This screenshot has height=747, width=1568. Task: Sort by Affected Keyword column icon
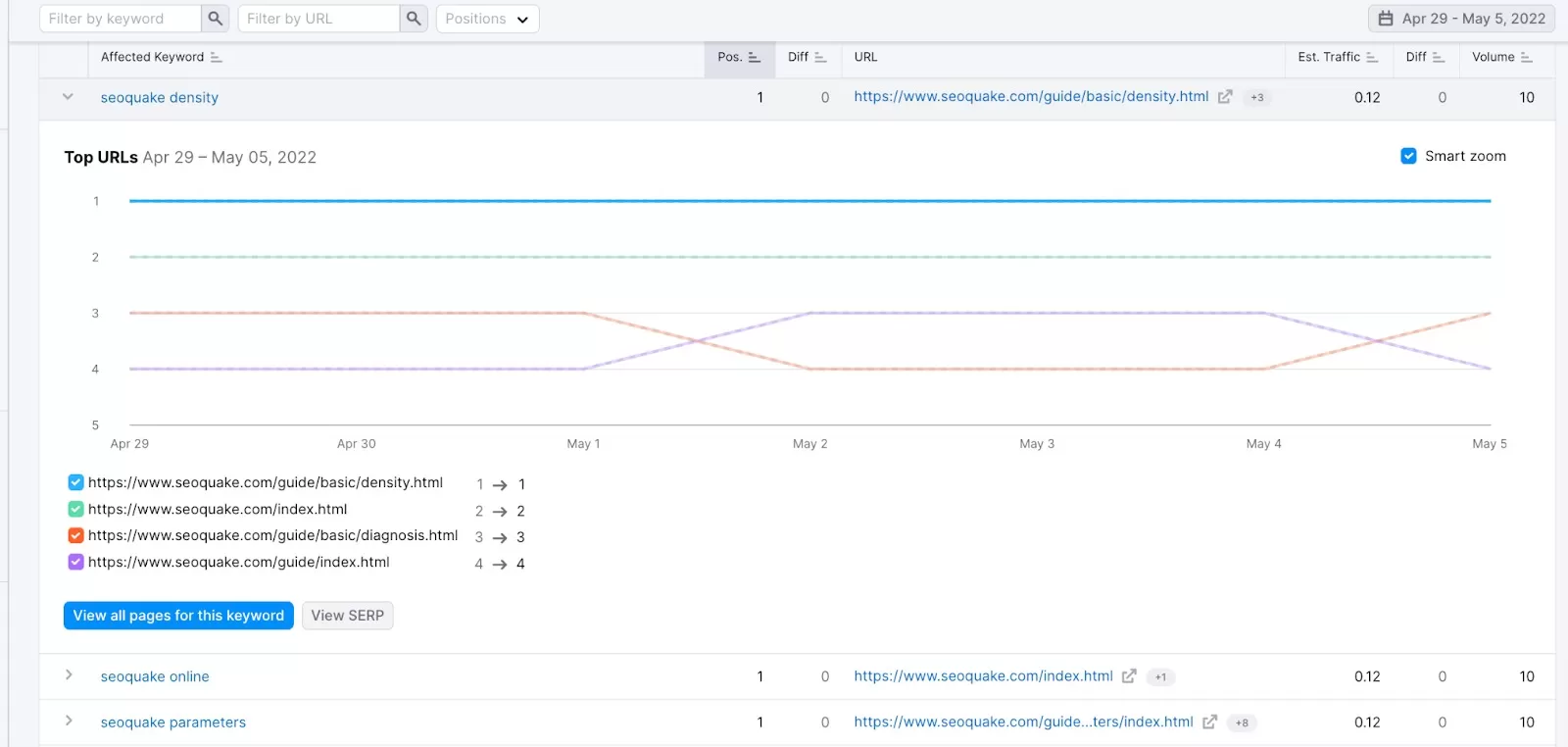point(217,58)
